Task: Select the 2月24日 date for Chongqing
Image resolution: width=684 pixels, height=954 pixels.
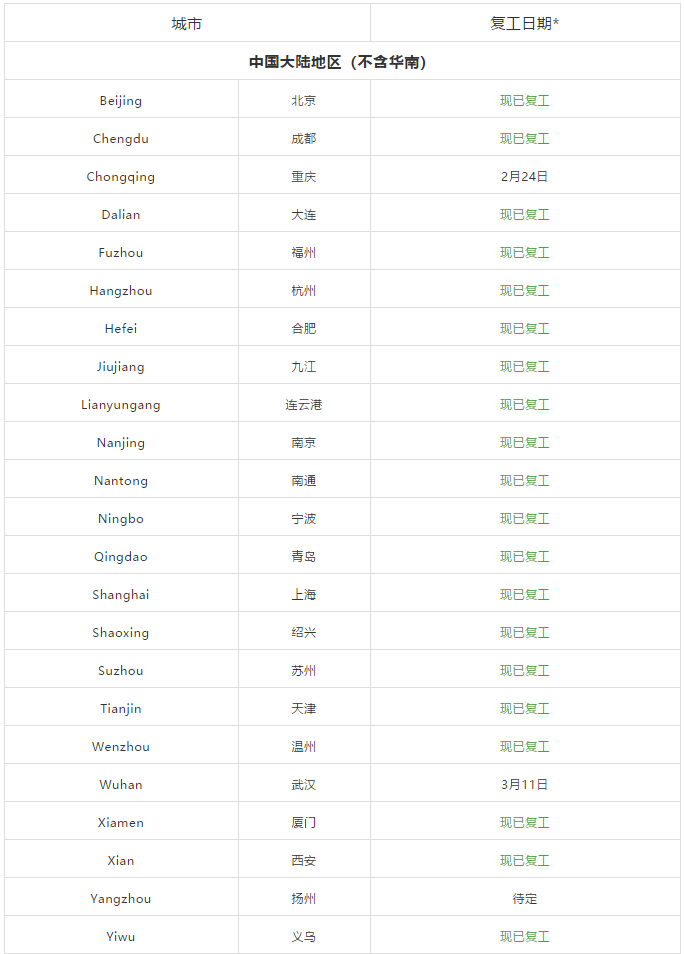Action: pyautogui.click(x=525, y=177)
